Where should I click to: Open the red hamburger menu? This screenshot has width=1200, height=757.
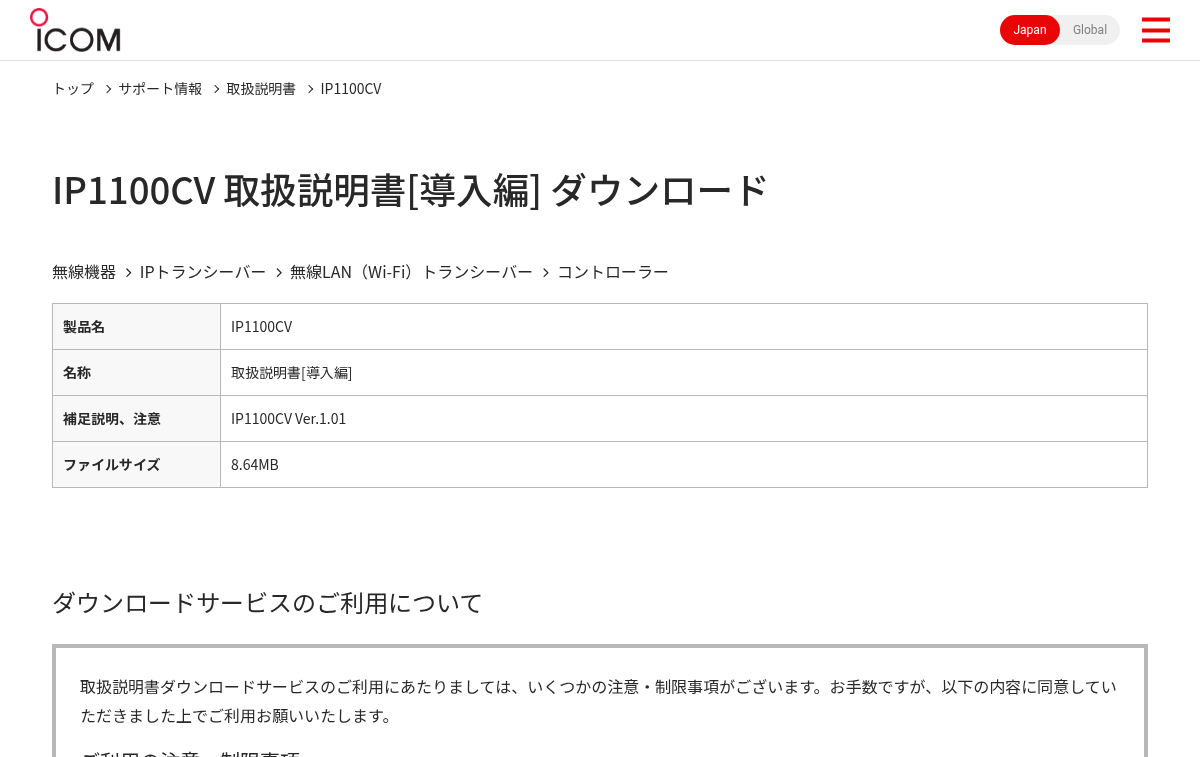coord(1155,30)
